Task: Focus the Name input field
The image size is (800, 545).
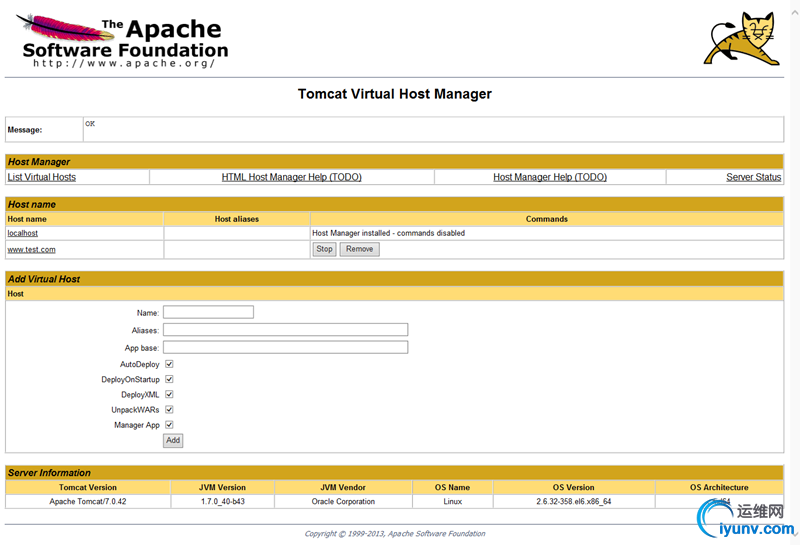Action: pos(208,312)
